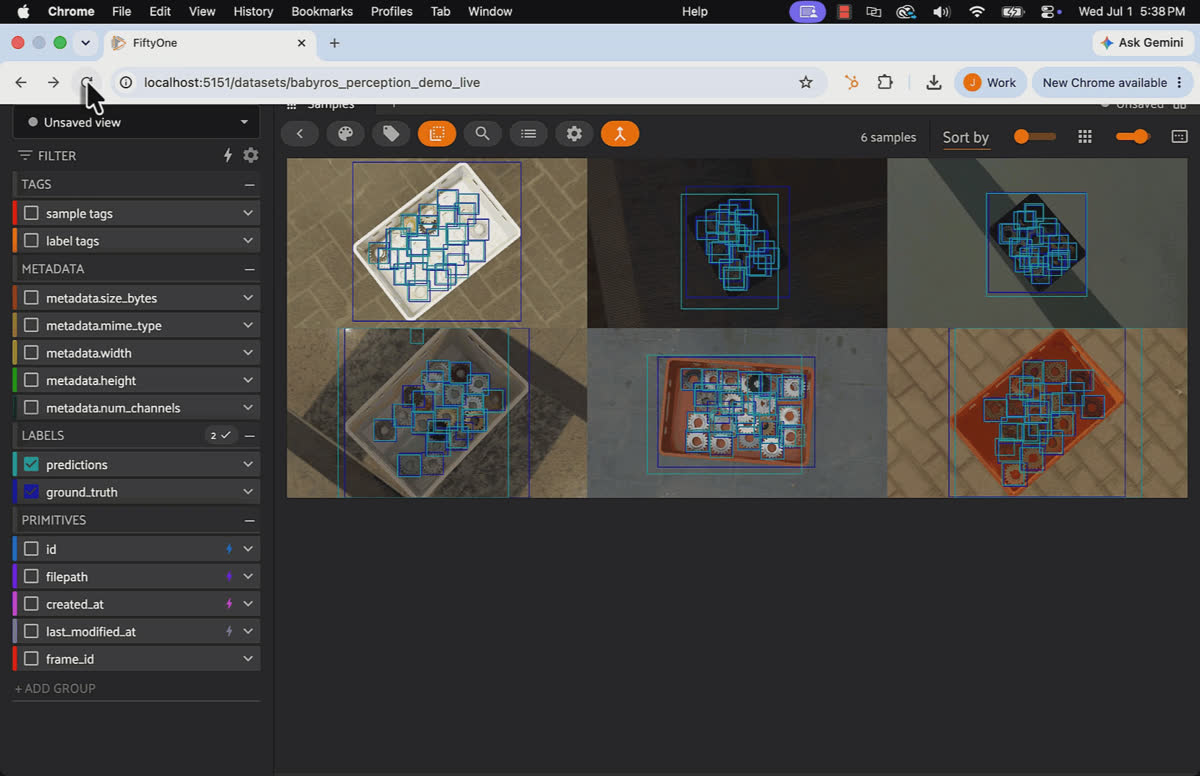The height and width of the screenshot is (776, 1200).
Task: Expand the ground_truth filter chevron
Action: point(248,492)
